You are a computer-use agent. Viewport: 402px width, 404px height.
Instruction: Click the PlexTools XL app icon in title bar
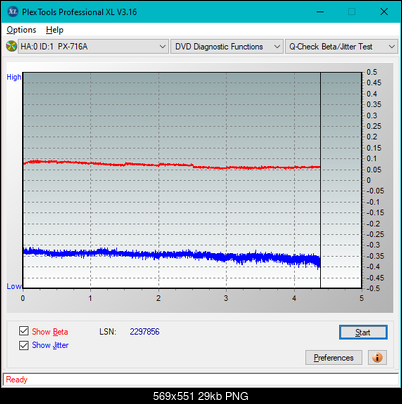coord(13,12)
